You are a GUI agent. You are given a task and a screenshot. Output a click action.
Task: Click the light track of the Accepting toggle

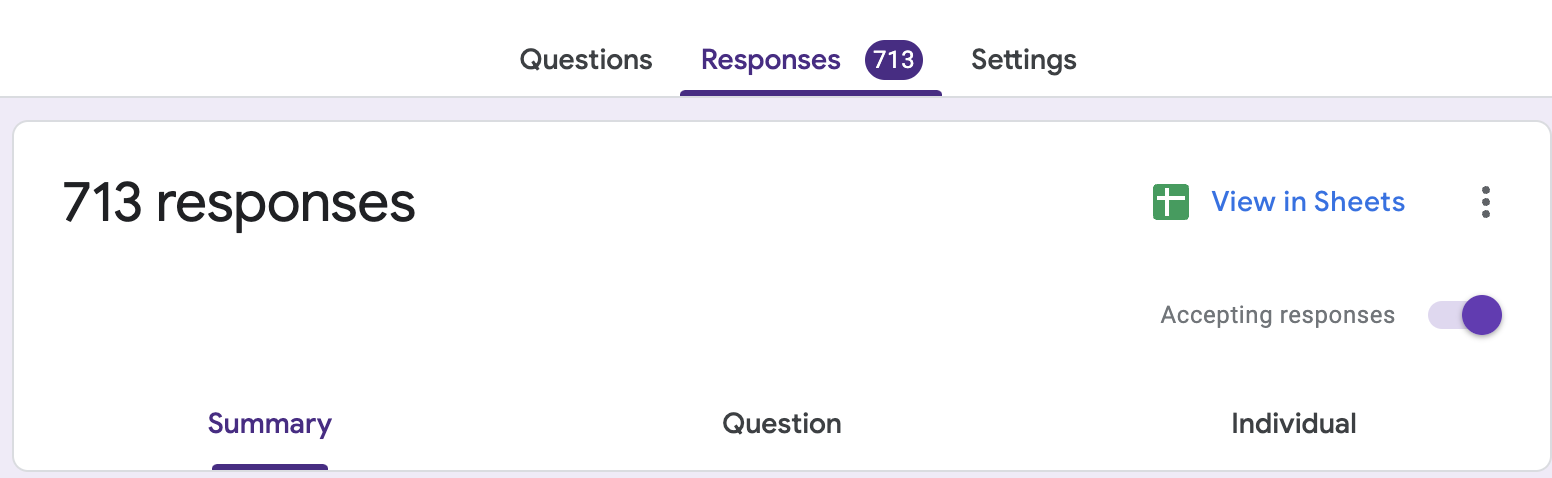click(1444, 316)
